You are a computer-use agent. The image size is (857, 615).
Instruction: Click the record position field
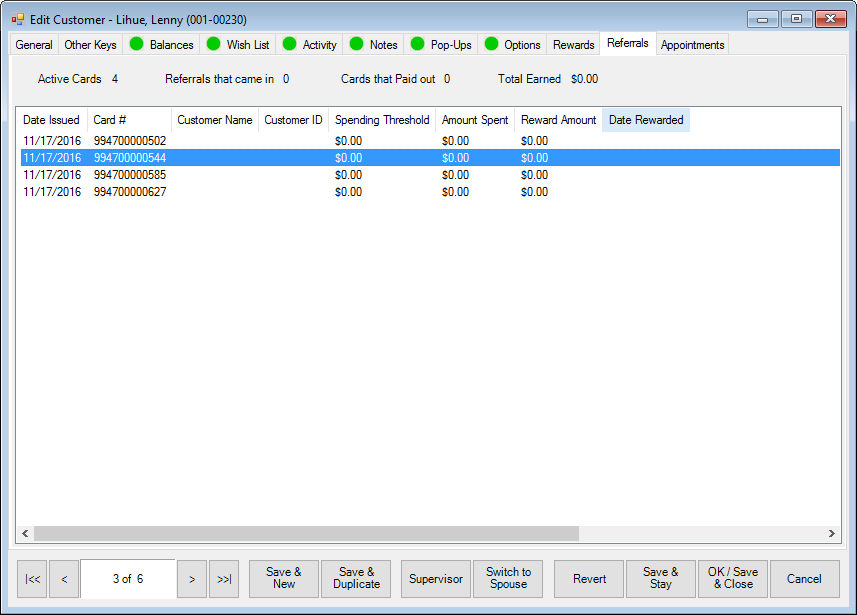(128, 579)
